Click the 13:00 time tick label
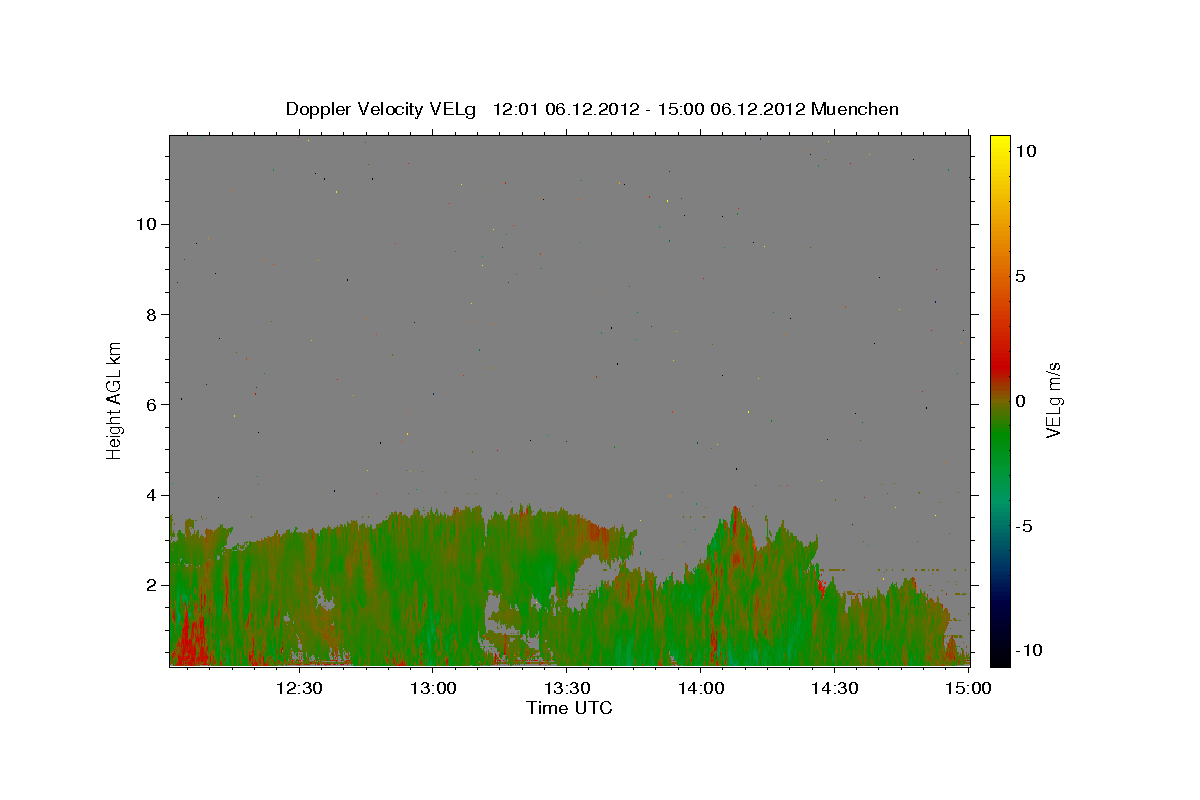 [433, 688]
